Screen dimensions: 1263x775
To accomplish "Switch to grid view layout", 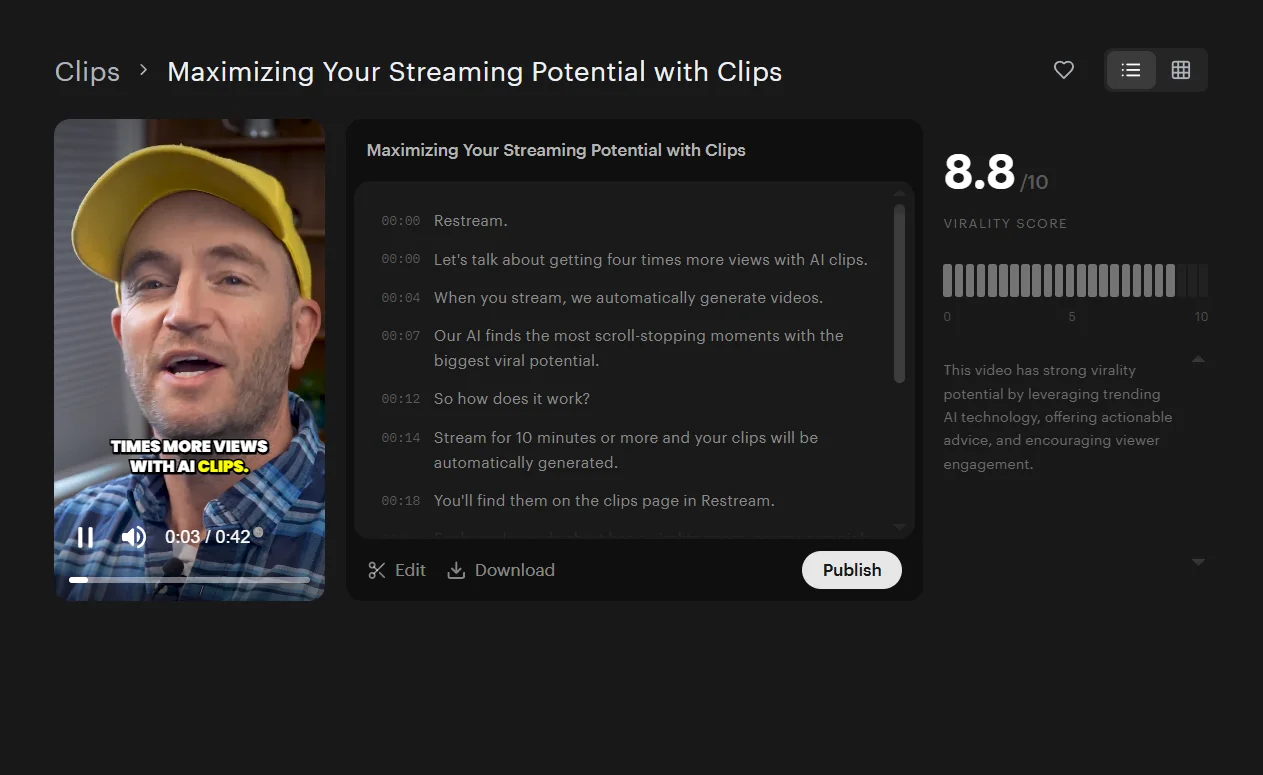I will (x=1181, y=70).
